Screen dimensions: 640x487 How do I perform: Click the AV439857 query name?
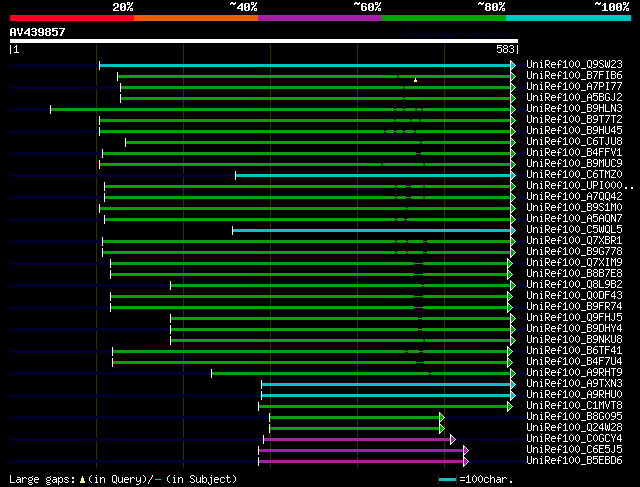point(37,32)
